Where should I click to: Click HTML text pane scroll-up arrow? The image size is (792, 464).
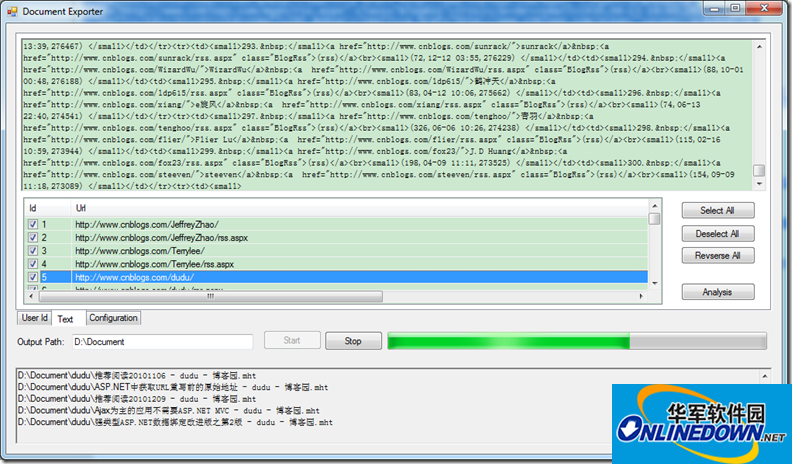click(759, 46)
